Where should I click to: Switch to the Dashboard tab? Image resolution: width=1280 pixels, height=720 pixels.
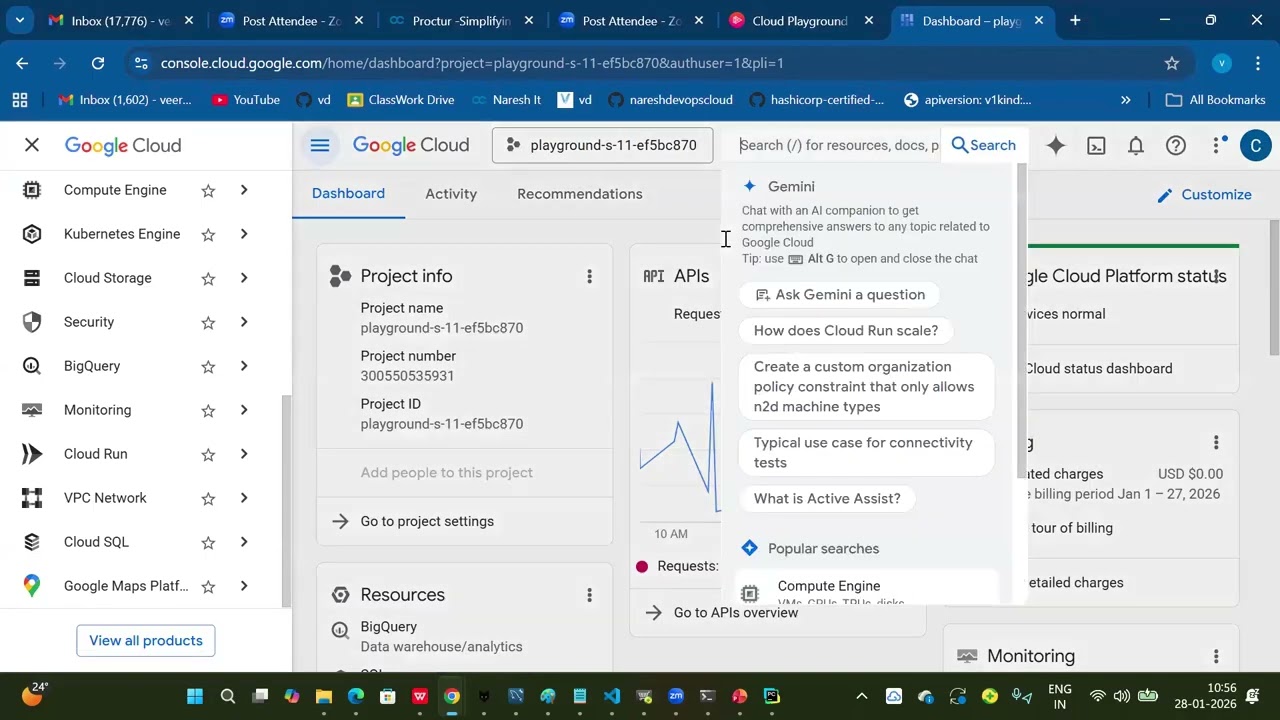coord(348,194)
